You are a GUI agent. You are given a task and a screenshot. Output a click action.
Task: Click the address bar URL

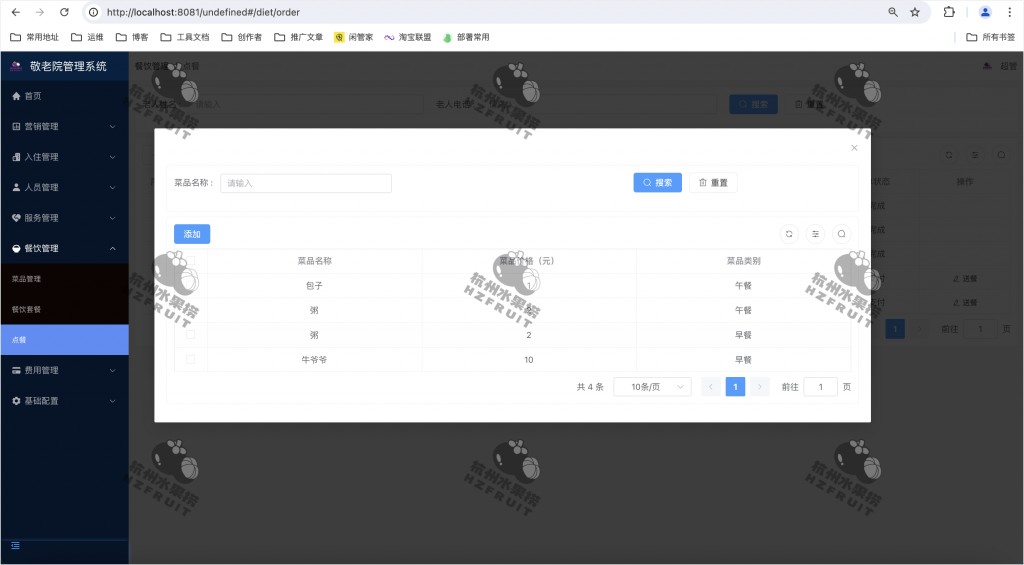[x=203, y=12]
